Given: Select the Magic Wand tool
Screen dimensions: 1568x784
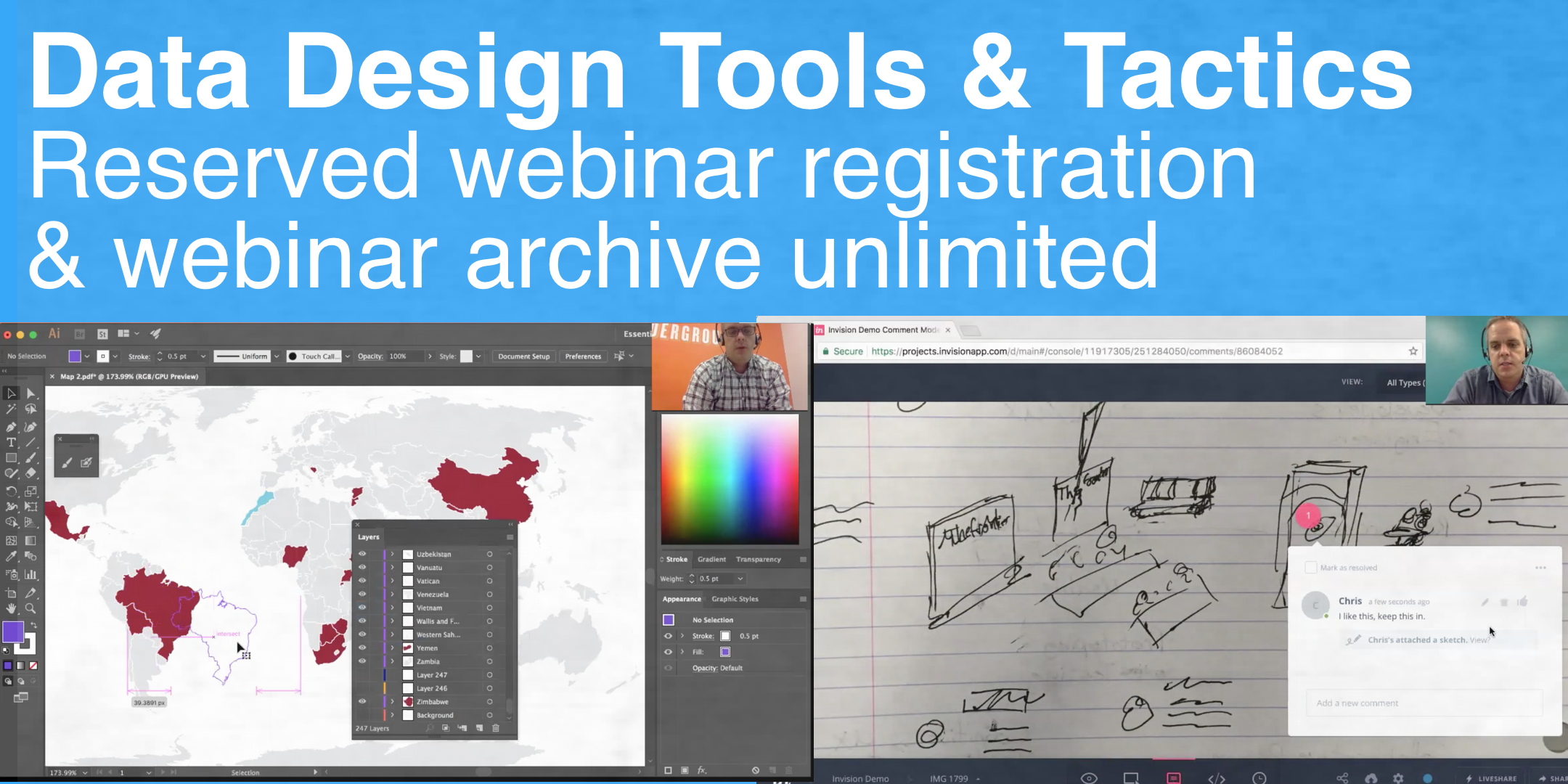Looking at the screenshot, I should [x=11, y=409].
